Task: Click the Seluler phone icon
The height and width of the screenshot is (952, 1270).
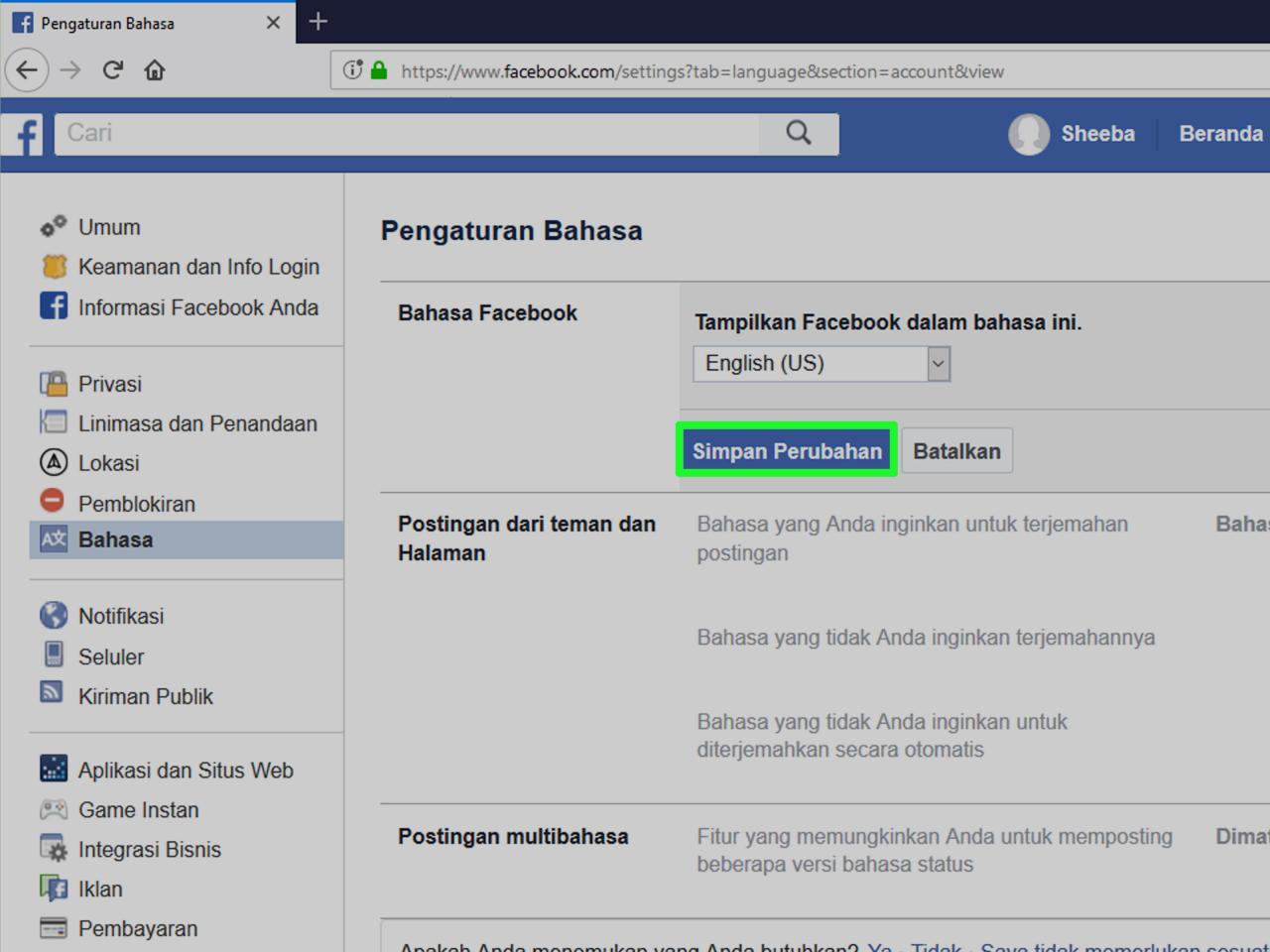Action: click(x=54, y=654)
